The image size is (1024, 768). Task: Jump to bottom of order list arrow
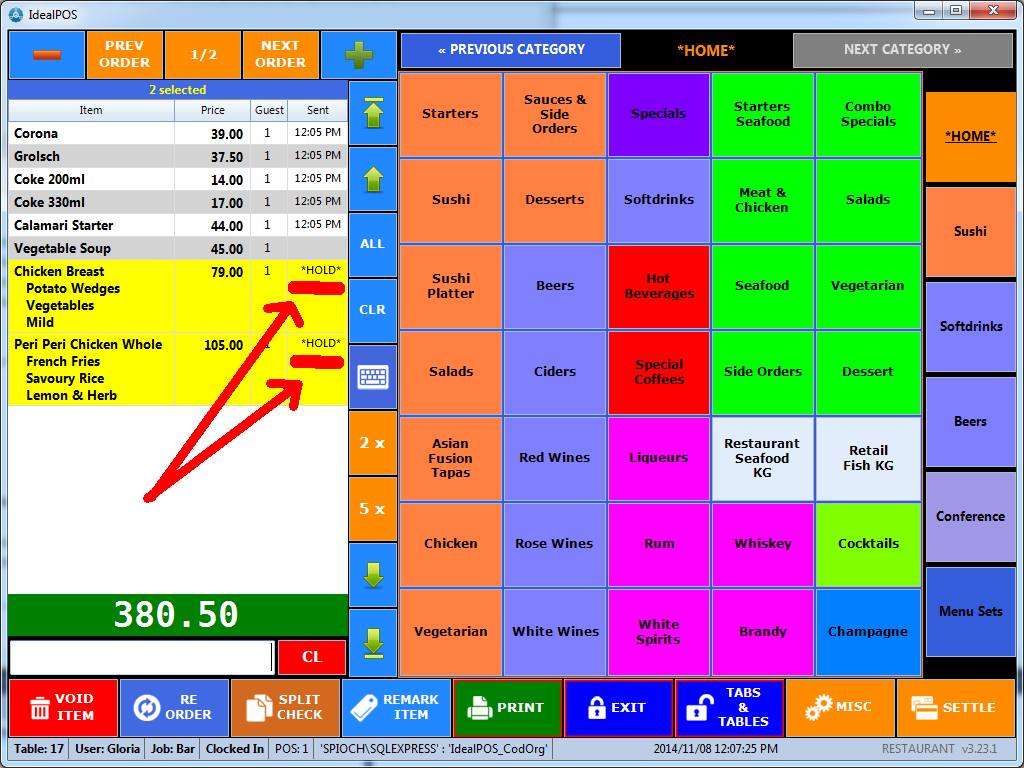372,642
